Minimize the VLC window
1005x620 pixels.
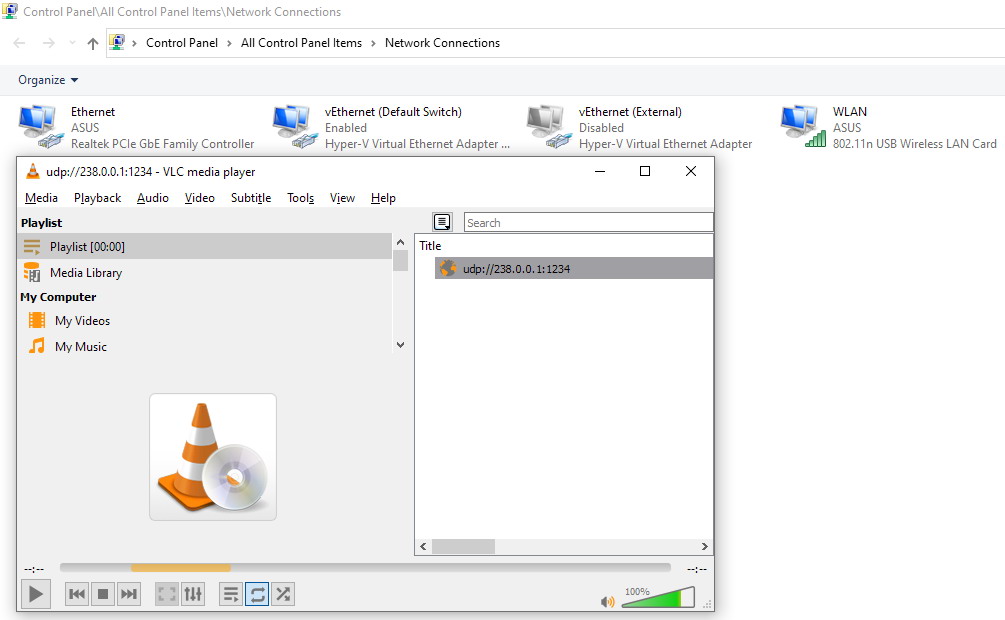point(600,171)
